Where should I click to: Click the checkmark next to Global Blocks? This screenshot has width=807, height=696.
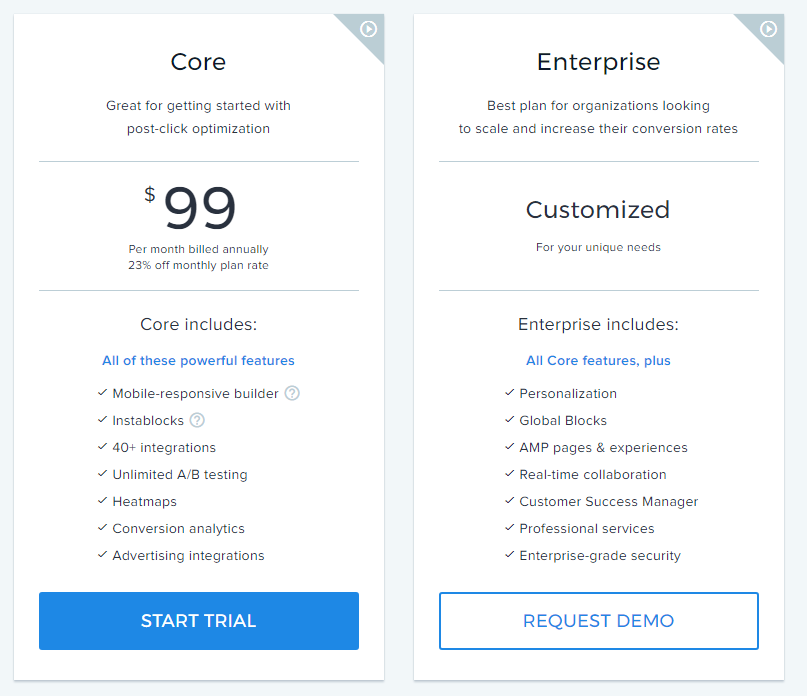[x=510, y=420]
